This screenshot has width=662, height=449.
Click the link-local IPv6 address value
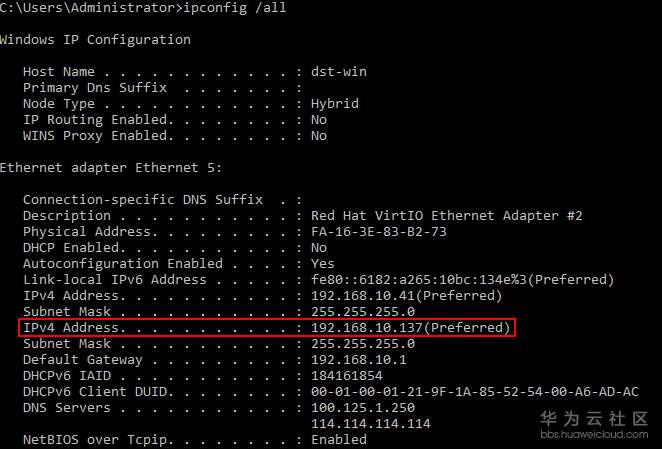tap(463, 280)
